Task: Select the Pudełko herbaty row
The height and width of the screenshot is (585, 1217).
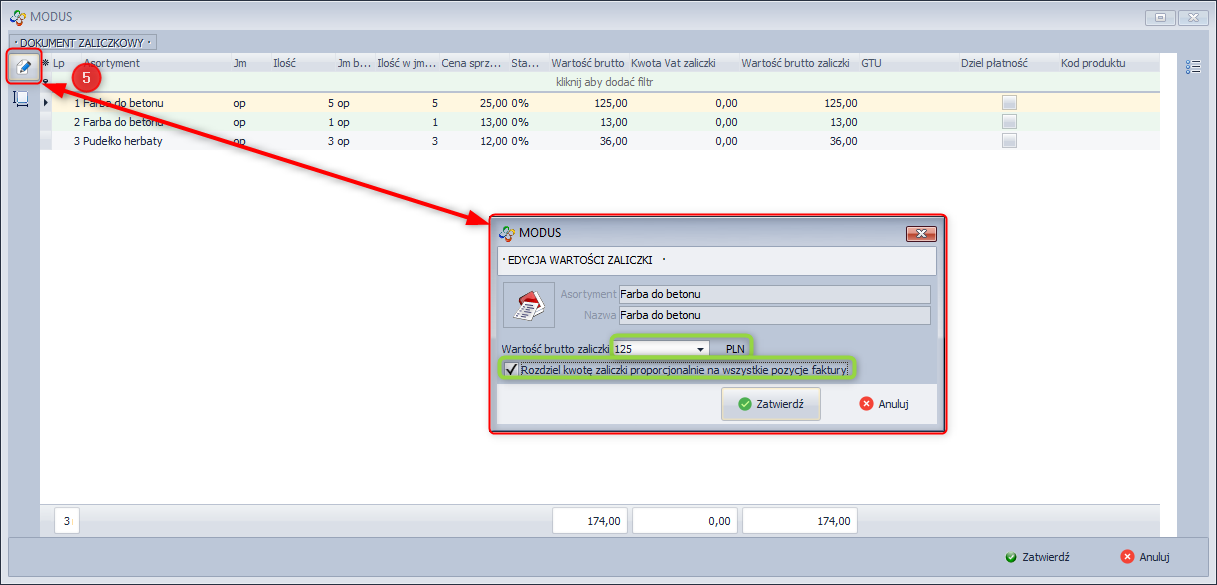Action: click(x=118, y=141)
